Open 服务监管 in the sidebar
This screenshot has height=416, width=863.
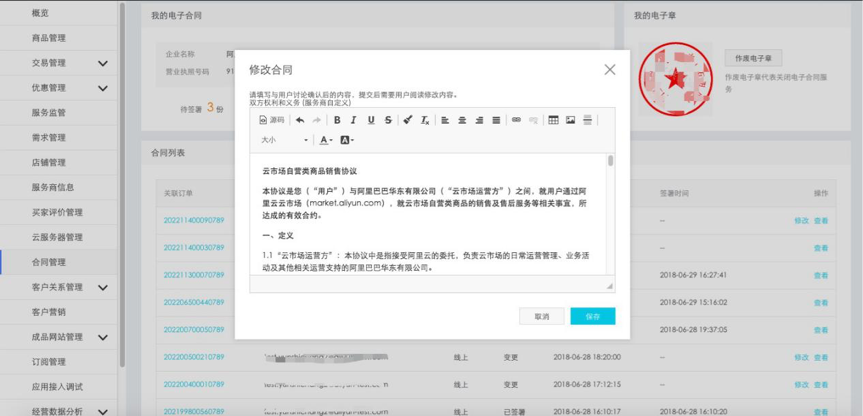click(x=48, y=112)
